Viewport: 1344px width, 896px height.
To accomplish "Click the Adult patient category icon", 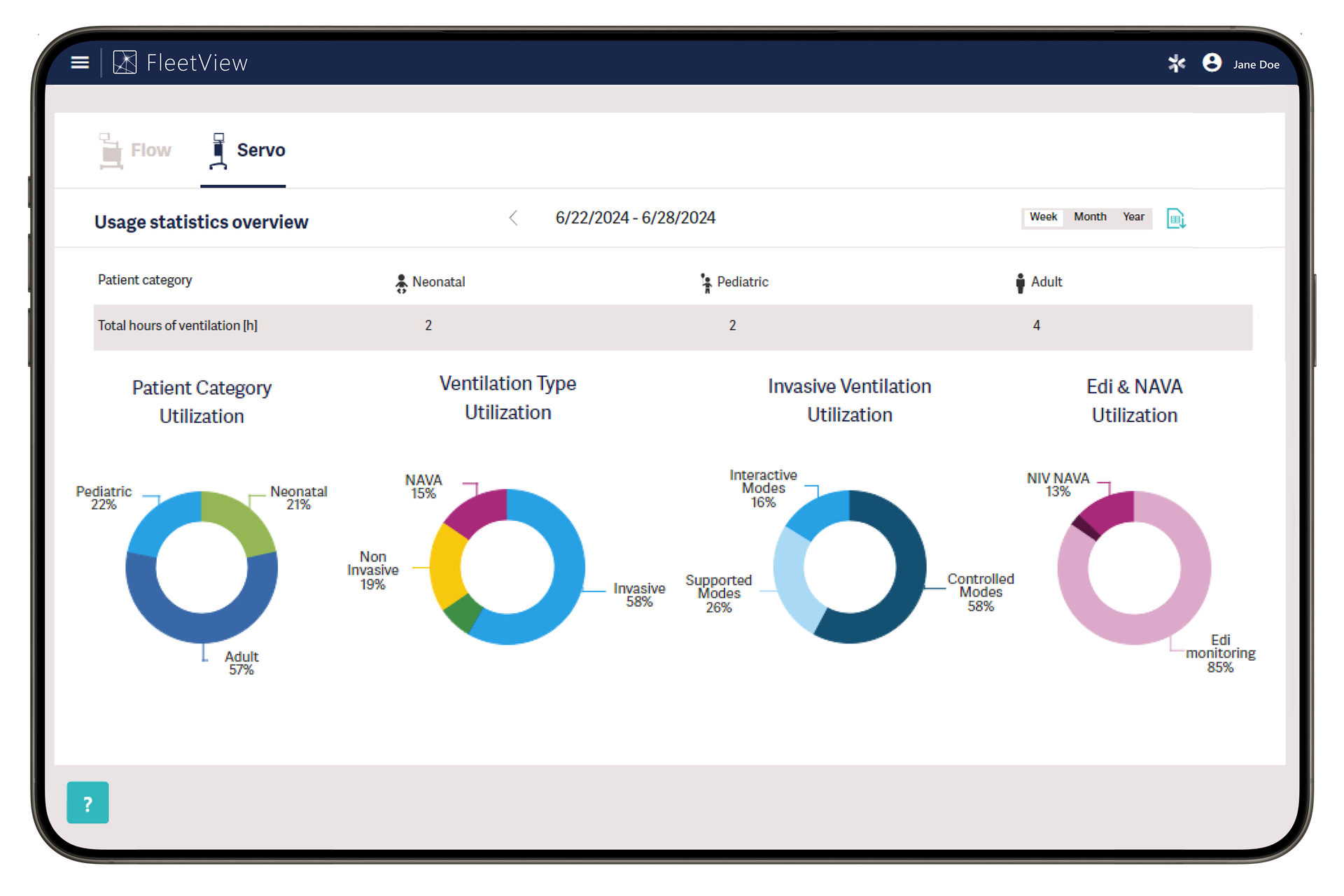I will point(1021,281).
